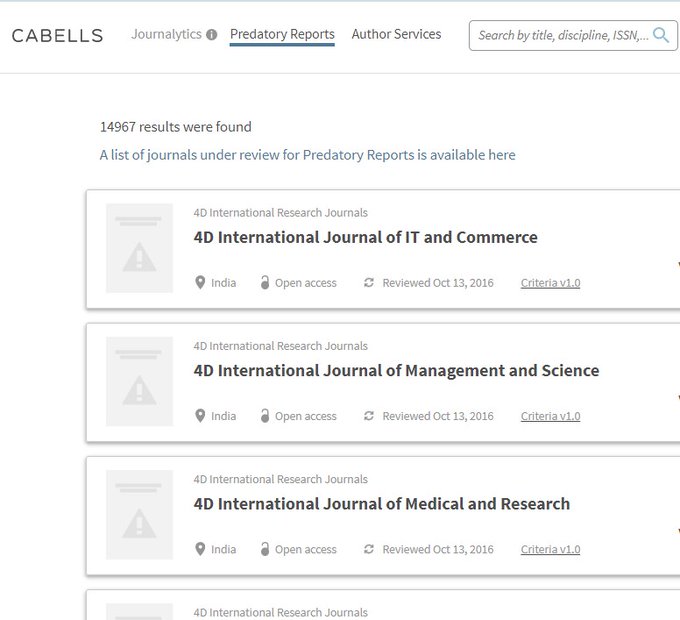This screenshot has height=620, width=680.
Task: Click 'Reviewed Oct 13, 2016' in Management and Science card
Action: point(438,416)
